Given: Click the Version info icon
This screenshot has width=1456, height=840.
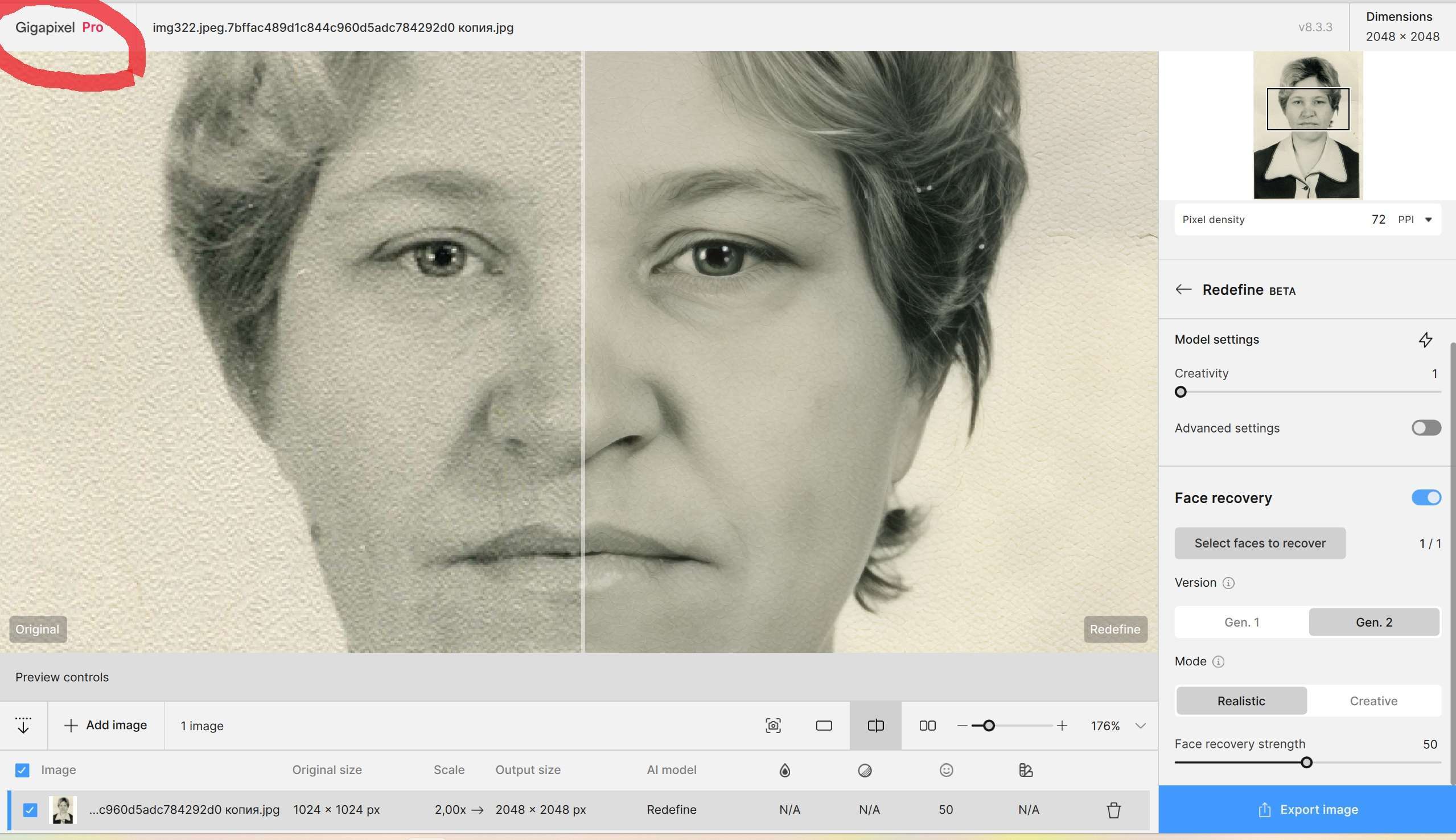Looking at the screenshot, I should (x=1229, y=583).
